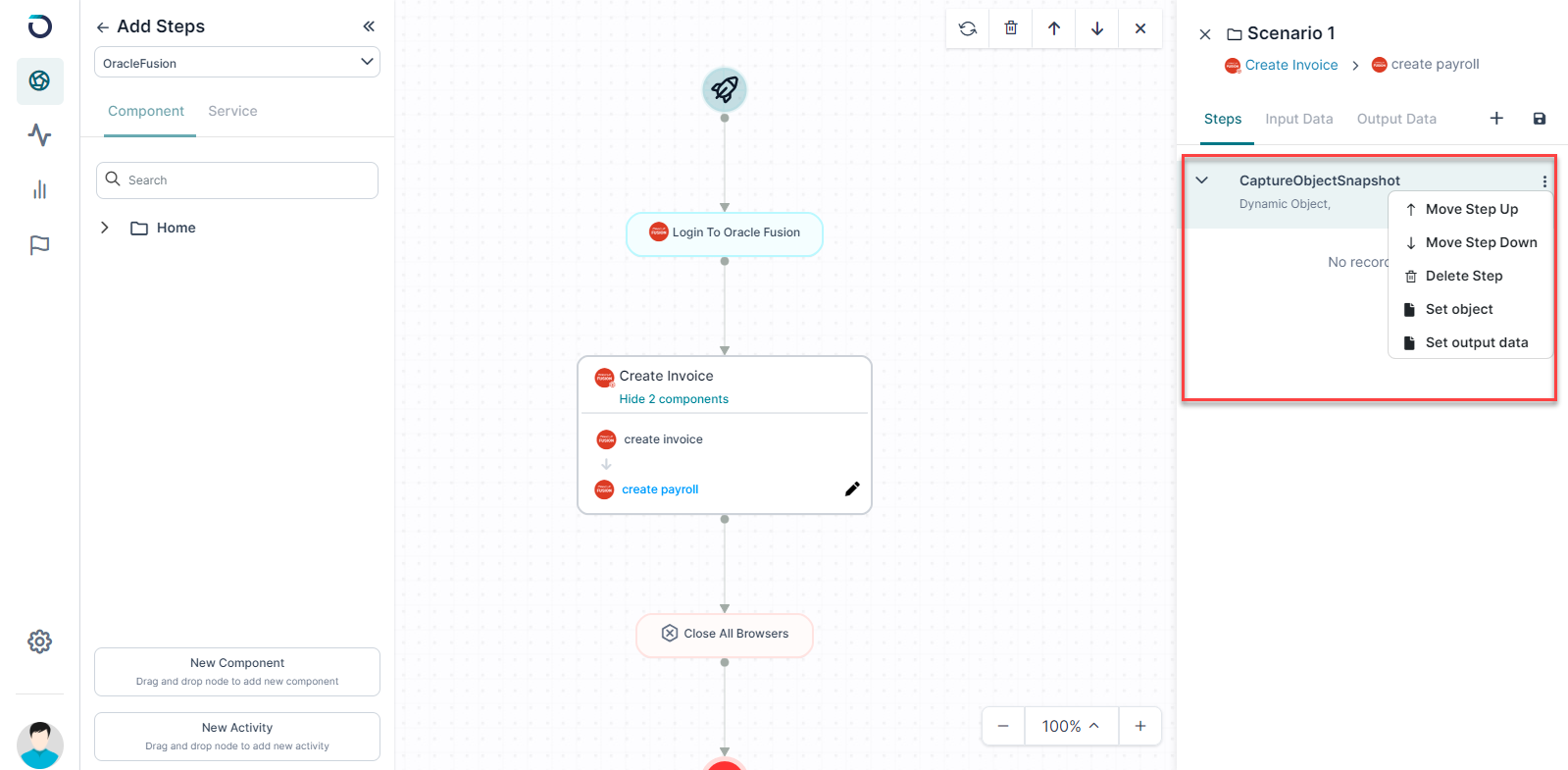Screen dimensions: 1568x770
Task: Choose Delete Step from menu
Action: (x=1471, y=276)
